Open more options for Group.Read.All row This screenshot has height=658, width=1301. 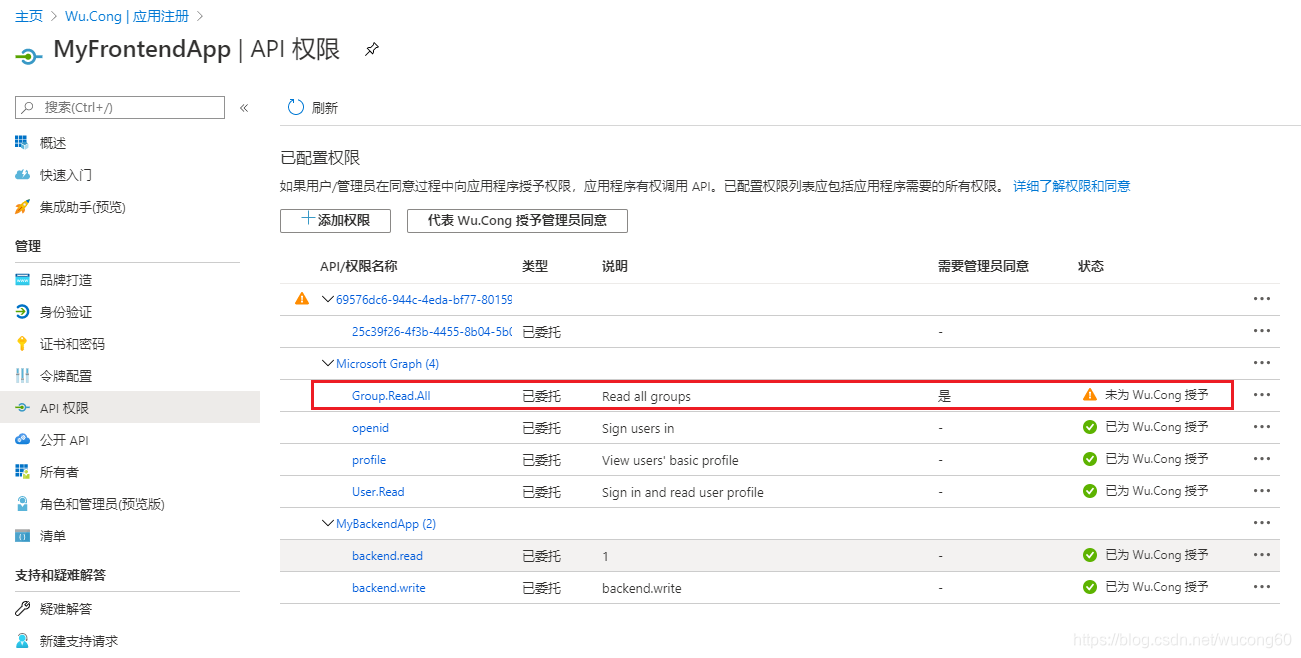(1262, 395)
